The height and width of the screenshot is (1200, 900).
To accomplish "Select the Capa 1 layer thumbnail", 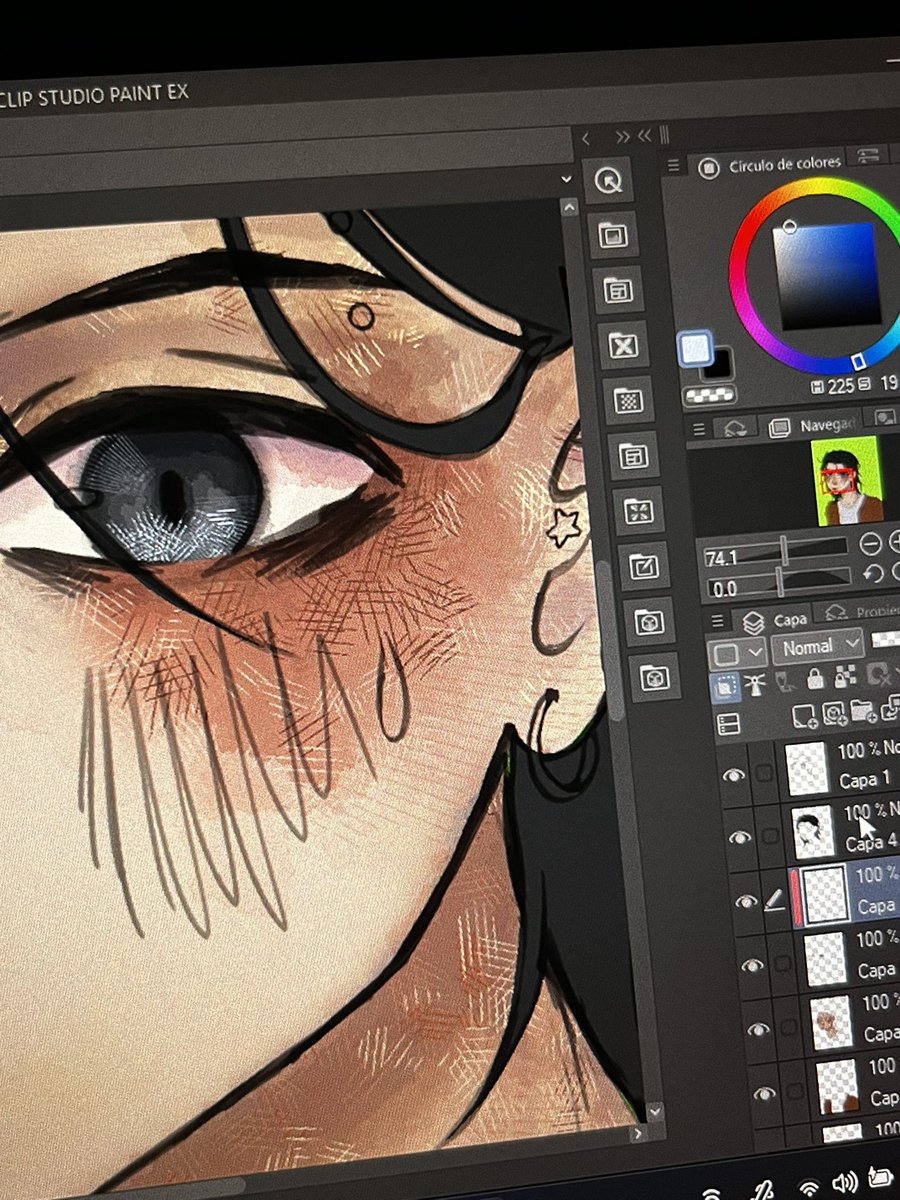I will point(806,767).
